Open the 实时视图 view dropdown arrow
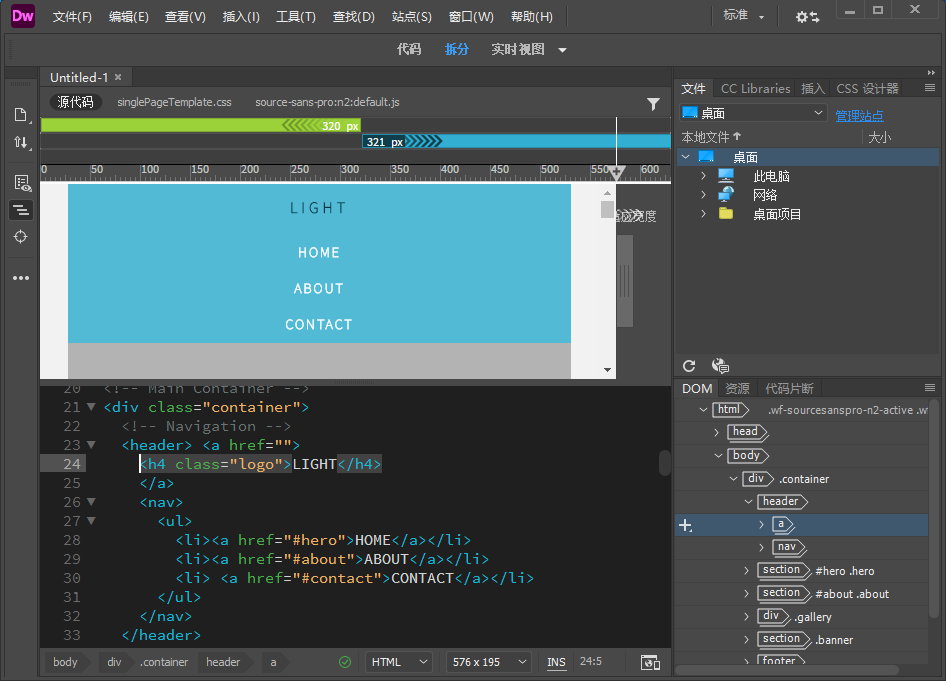This screenshot has width=946, height=681. 562,50
